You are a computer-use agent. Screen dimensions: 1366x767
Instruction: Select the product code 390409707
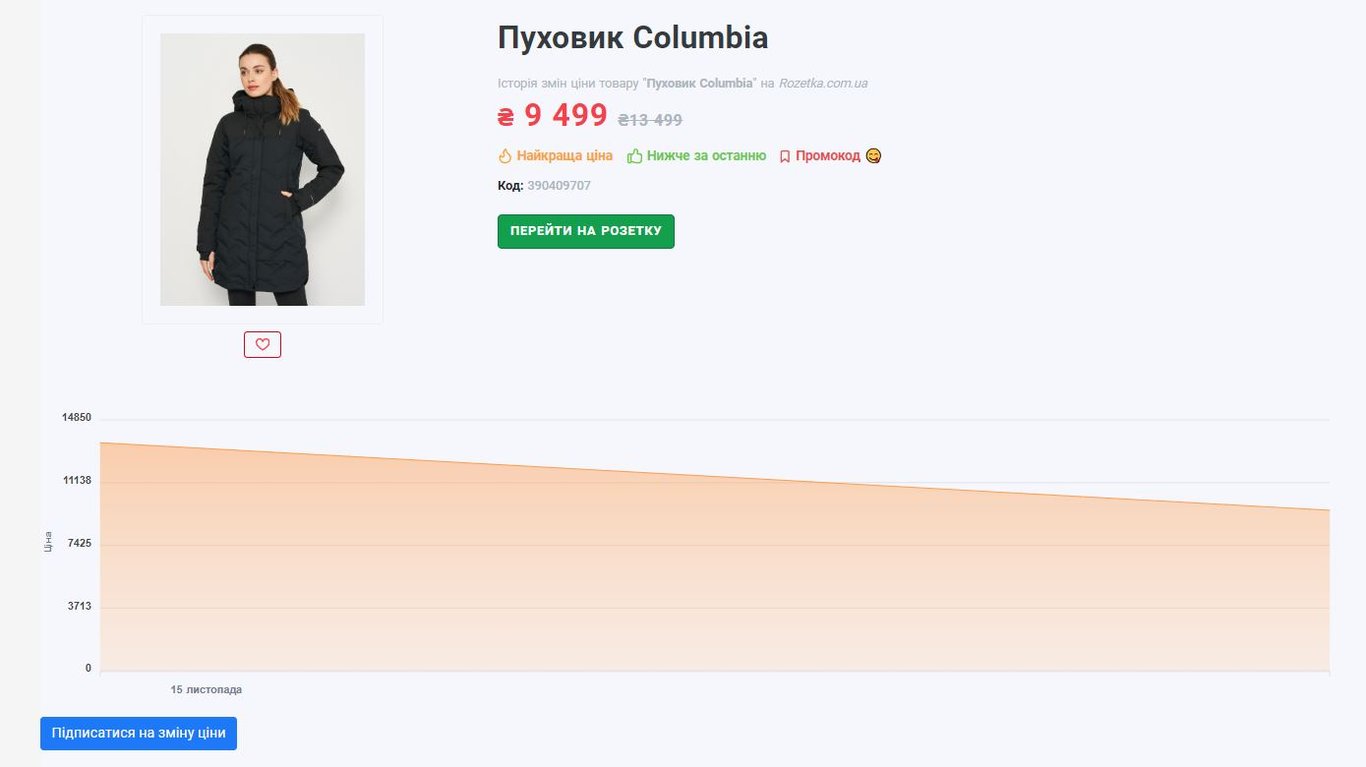click(x=559, y=186)
